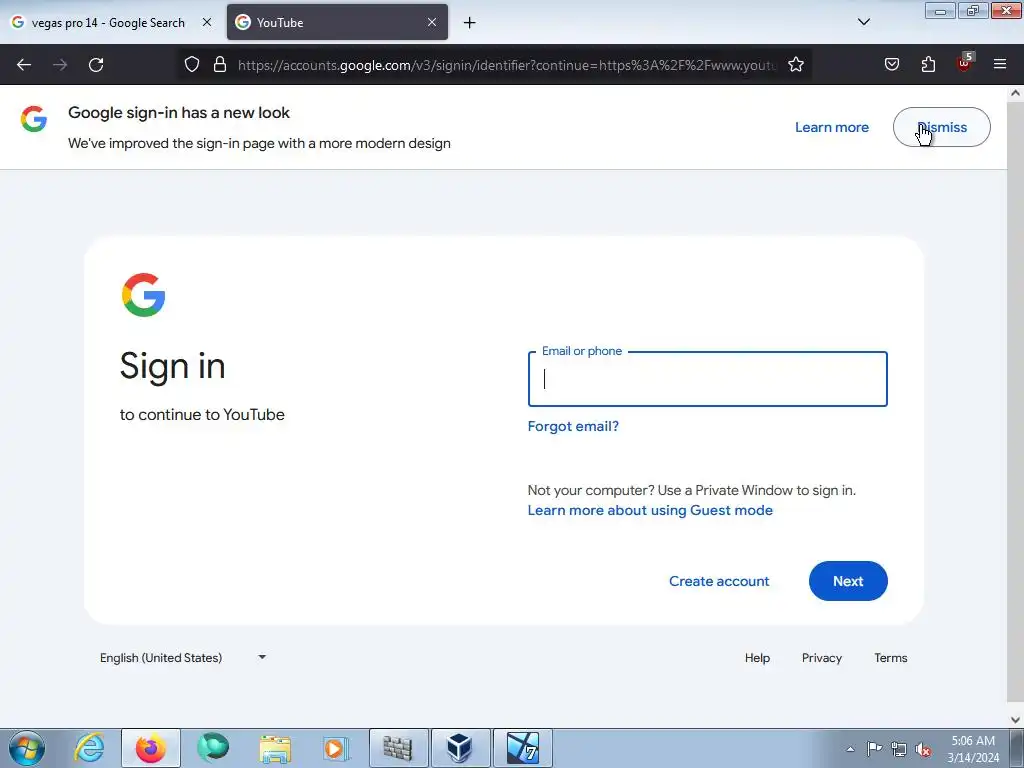Image resolution: width=1024 pixels, height=768 pixels.
Task: Open the tracking protection shield icon
Action: [x=191, y=64]
